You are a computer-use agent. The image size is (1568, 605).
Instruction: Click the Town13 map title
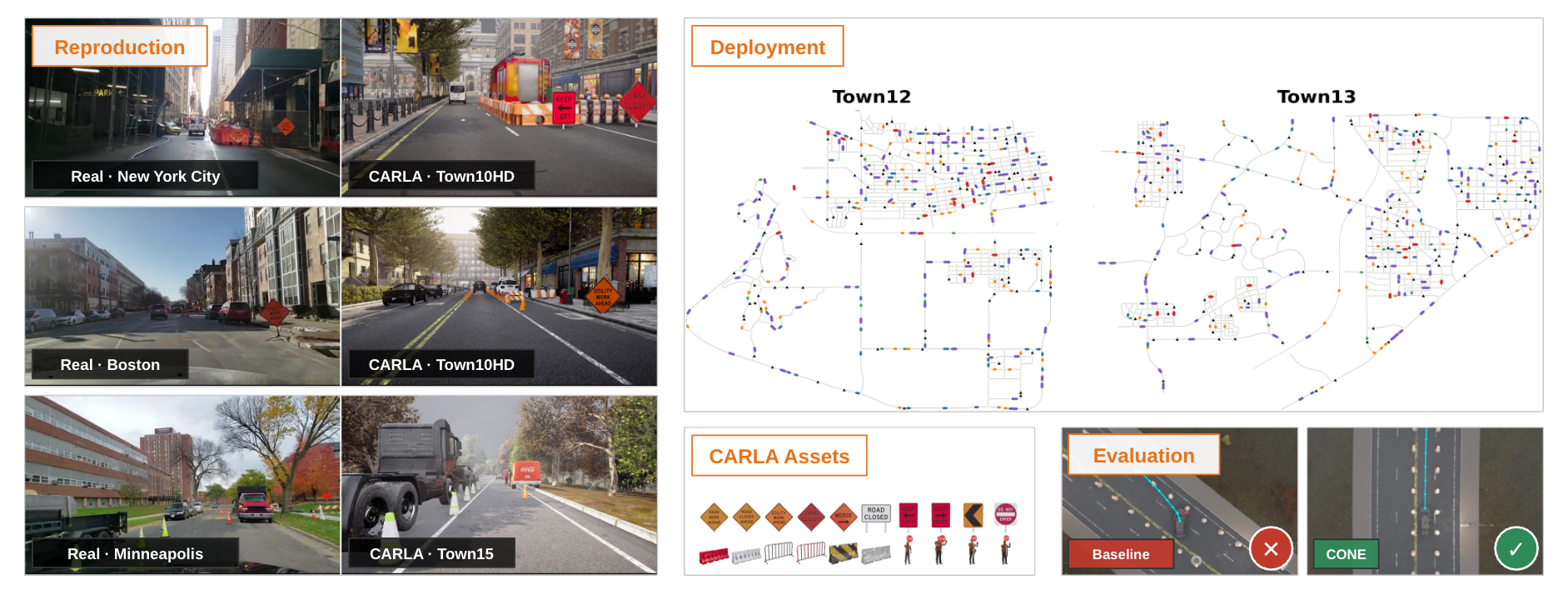pos(1317,97)
